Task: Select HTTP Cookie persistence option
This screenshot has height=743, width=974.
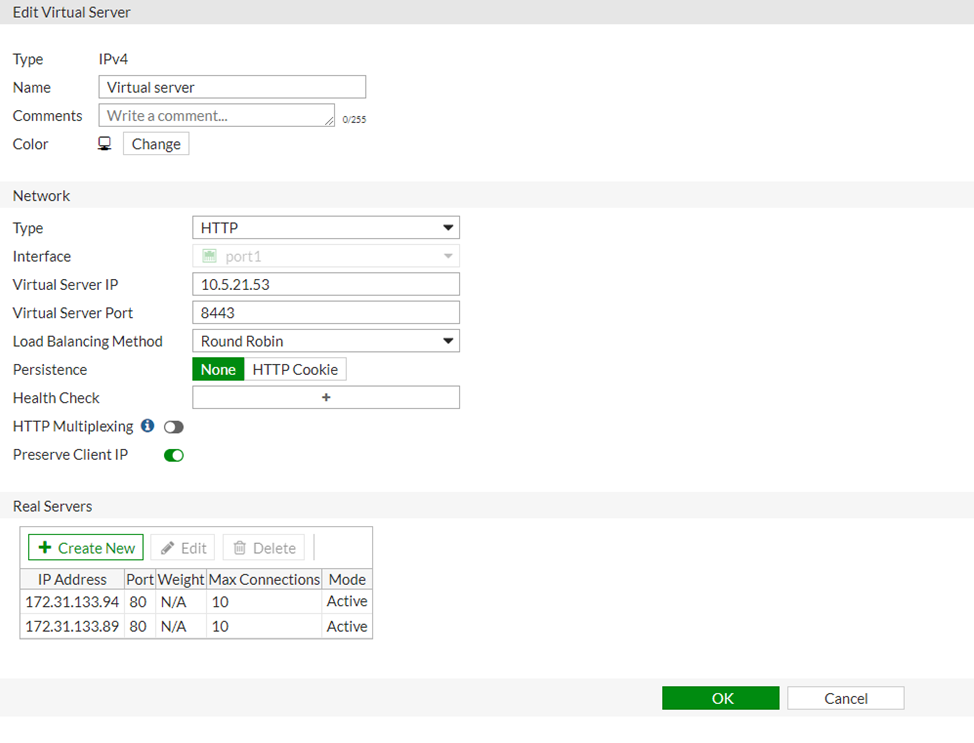Action: [295, 370]
